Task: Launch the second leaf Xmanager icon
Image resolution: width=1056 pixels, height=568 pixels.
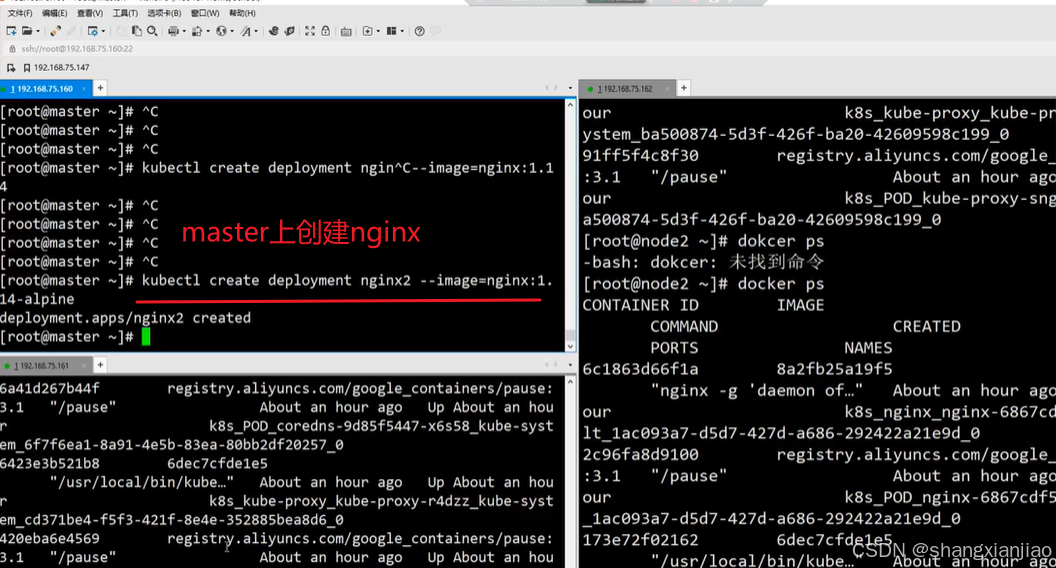Action: point(290,31)
